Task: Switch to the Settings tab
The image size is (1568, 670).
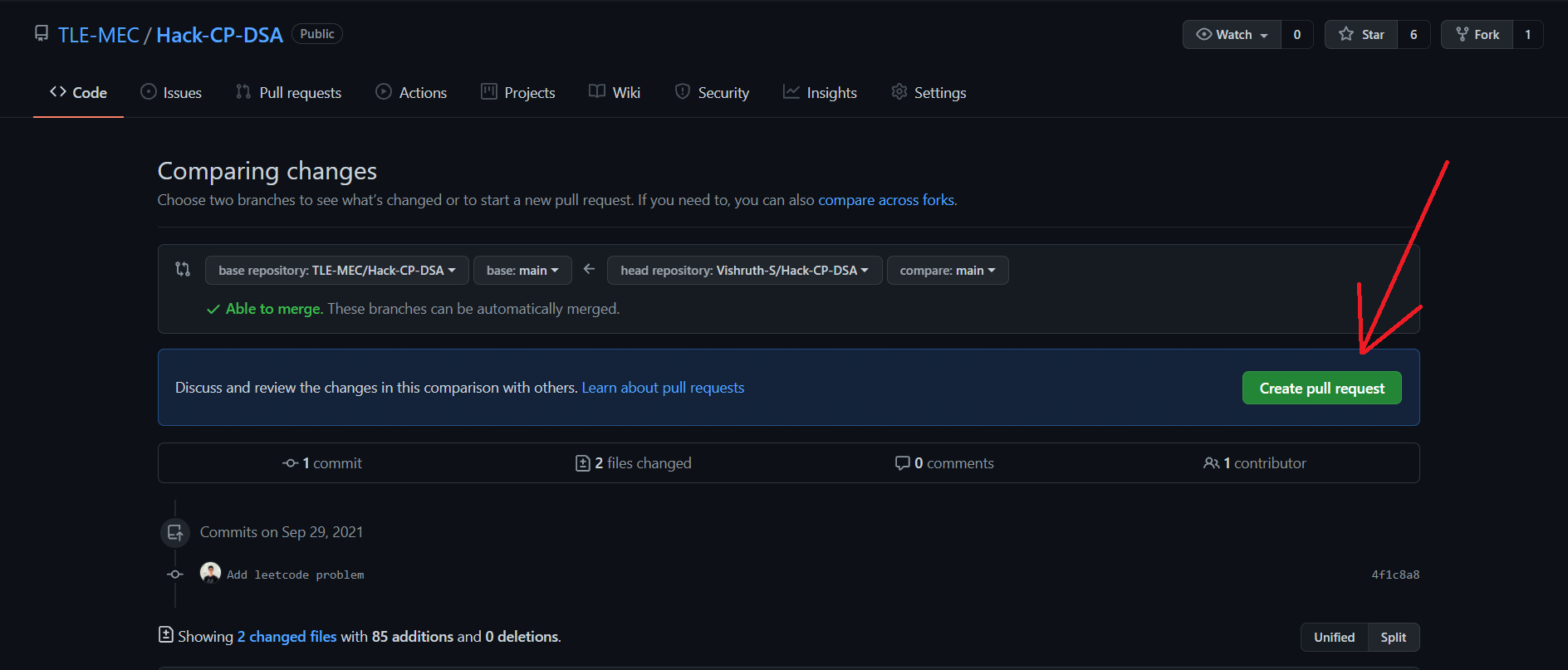Action: (x=929, y=92)
